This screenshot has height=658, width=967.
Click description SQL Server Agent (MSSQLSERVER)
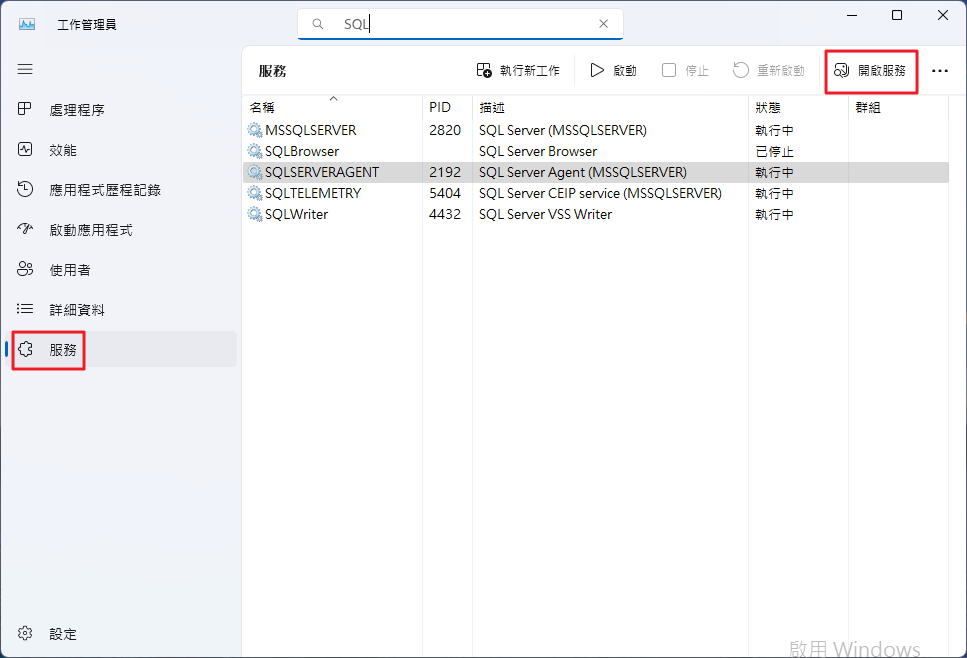583,172
